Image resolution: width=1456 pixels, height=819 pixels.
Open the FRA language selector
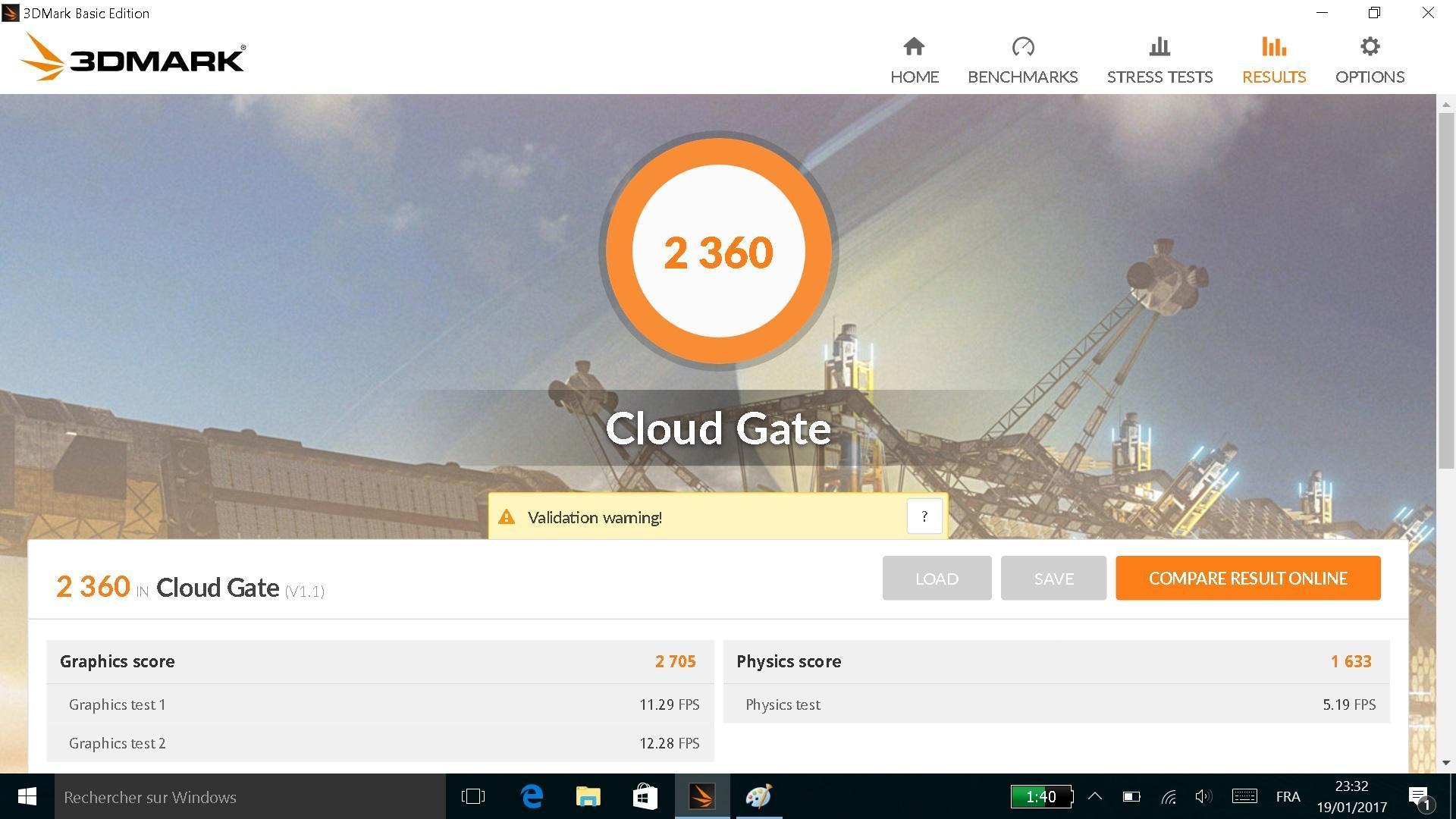tap(1288, 796)
